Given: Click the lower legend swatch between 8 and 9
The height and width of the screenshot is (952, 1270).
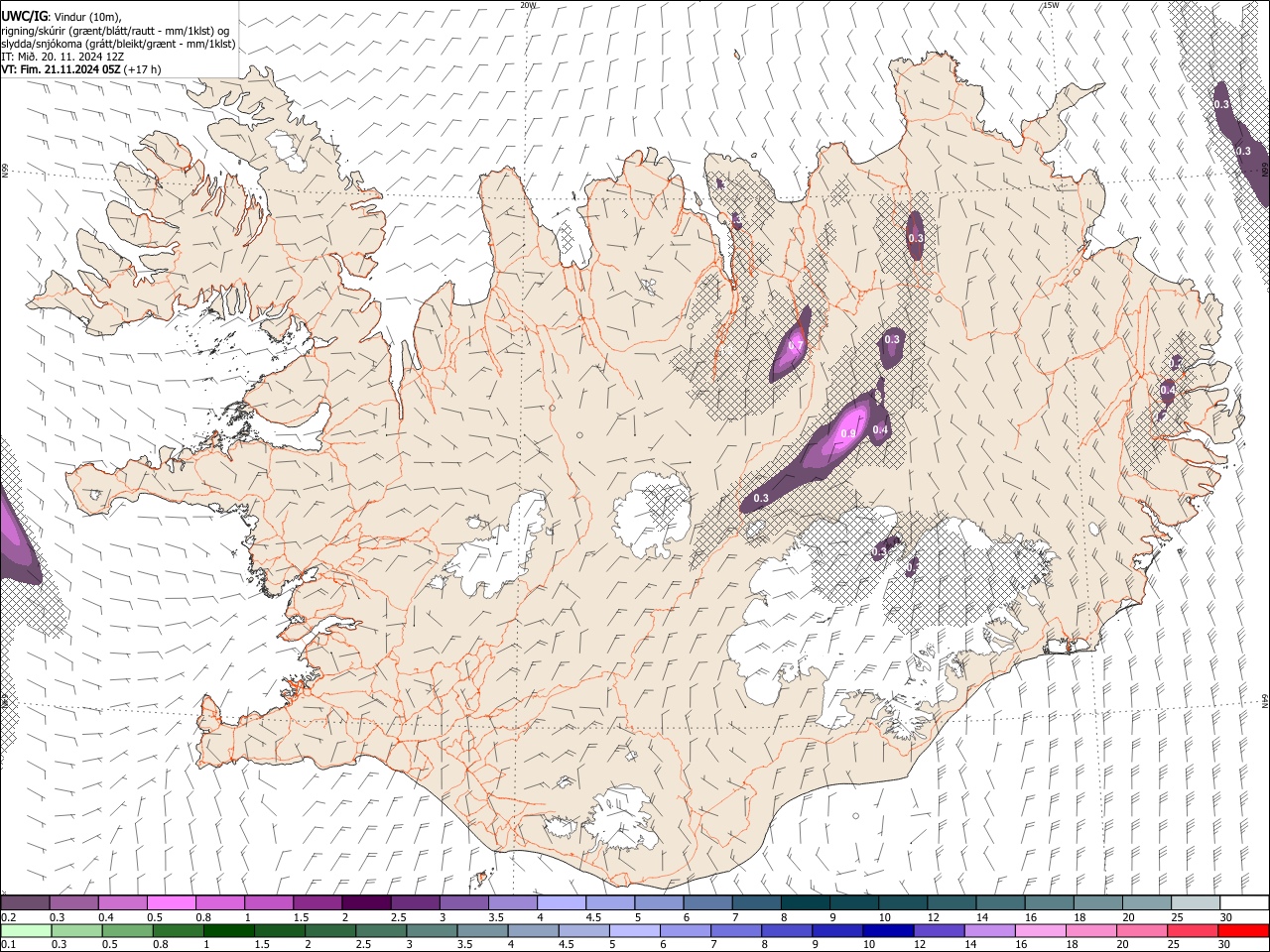Looking at the screenshot, I should coord(786,930).
